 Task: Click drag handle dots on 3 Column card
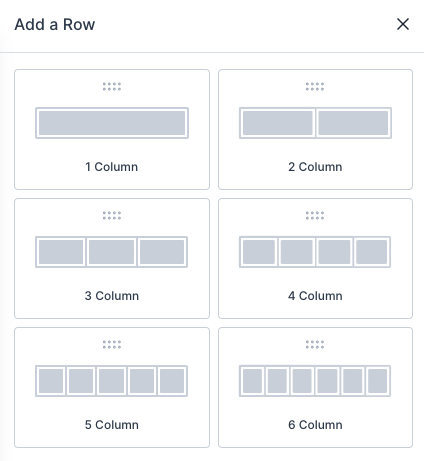point(112,216)
